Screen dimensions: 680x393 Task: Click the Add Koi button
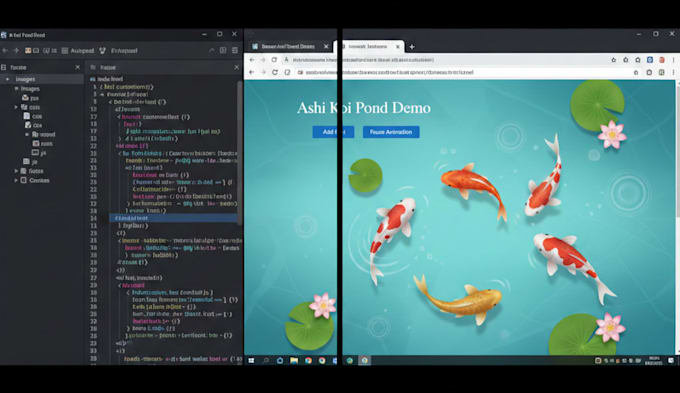coord(333,132)
